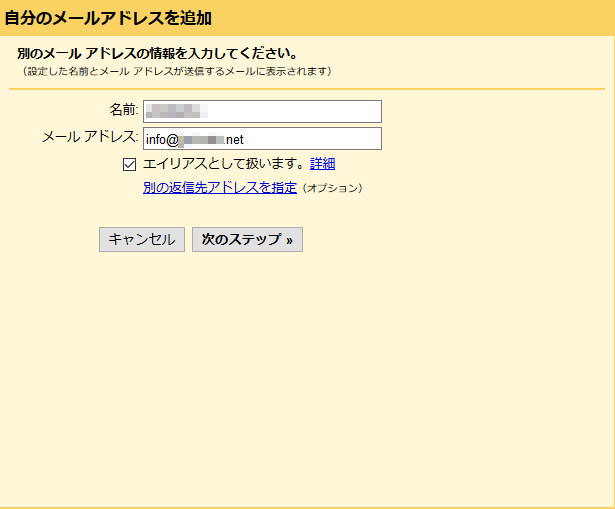The width and height of the screenshot is (615, 509).
Task: Click the 名前 field label
Action: pos(123,109)
